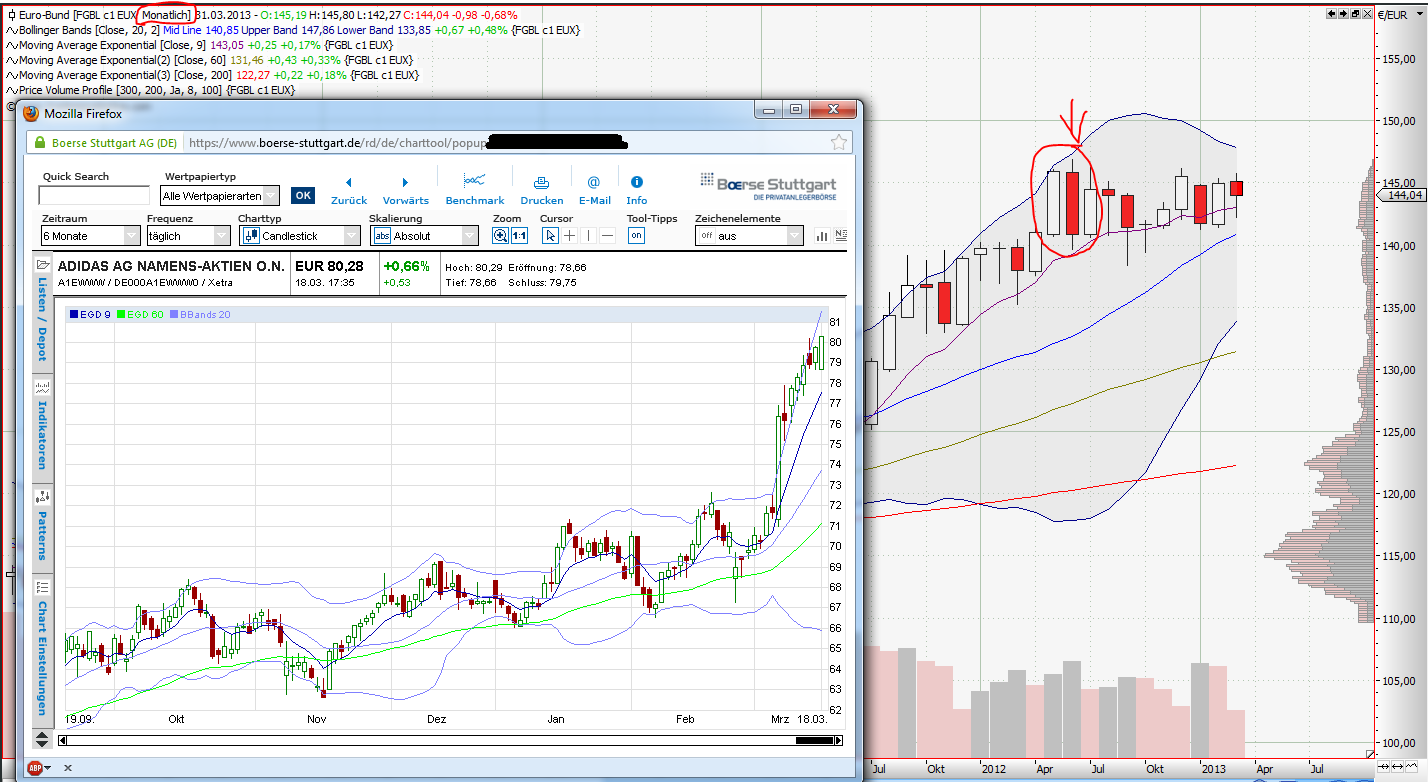1428x782 pixels.
Task: Click the Euro-Bund label in background chart
Action: (x=44, y=15)
